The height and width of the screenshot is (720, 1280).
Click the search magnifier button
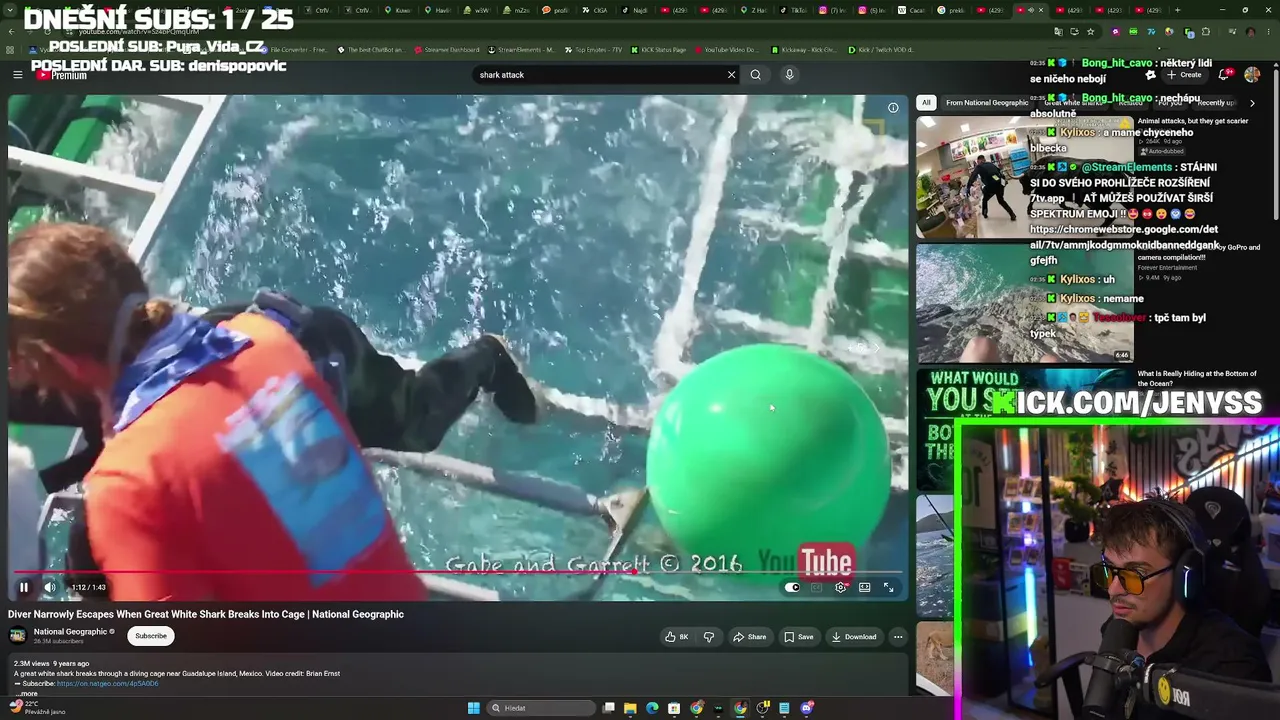pos(756,74)
